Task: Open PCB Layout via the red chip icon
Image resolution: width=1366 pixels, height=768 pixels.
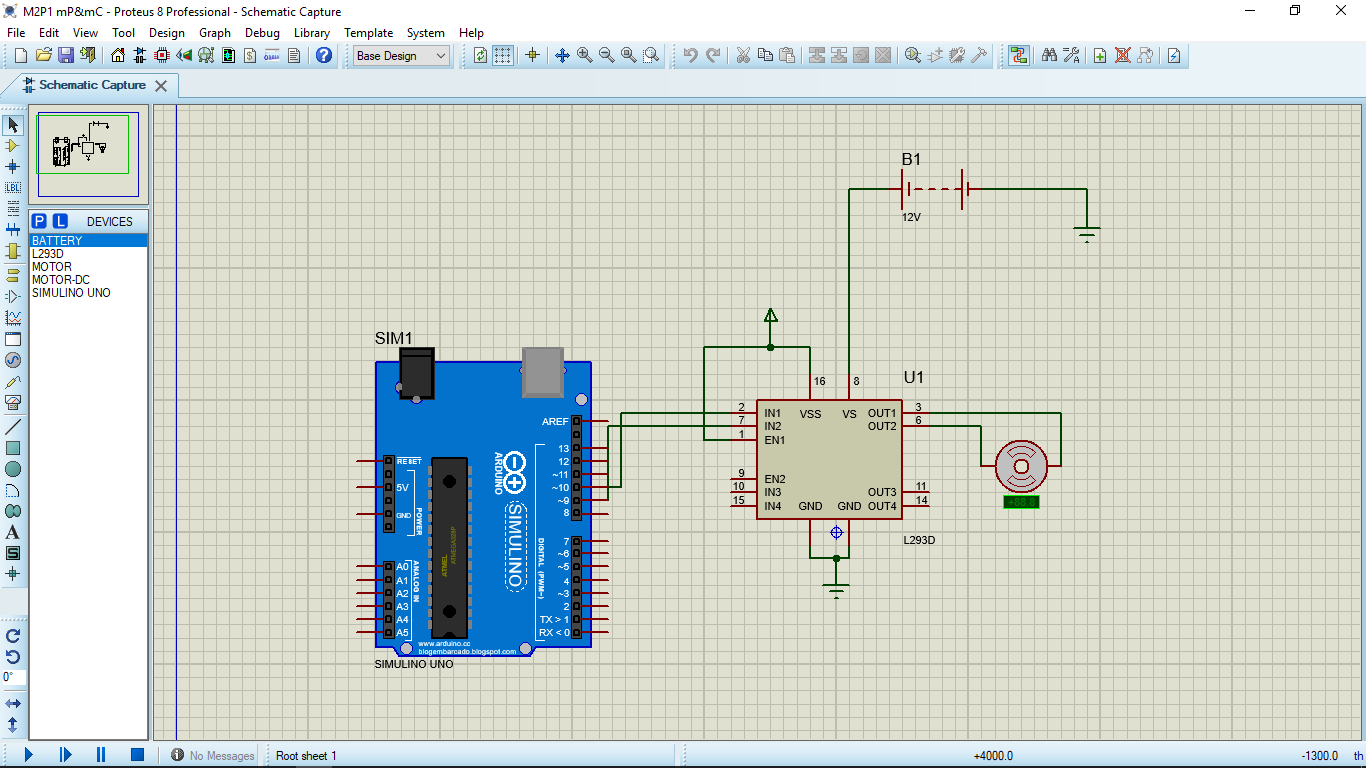Action: pos(162,56)
